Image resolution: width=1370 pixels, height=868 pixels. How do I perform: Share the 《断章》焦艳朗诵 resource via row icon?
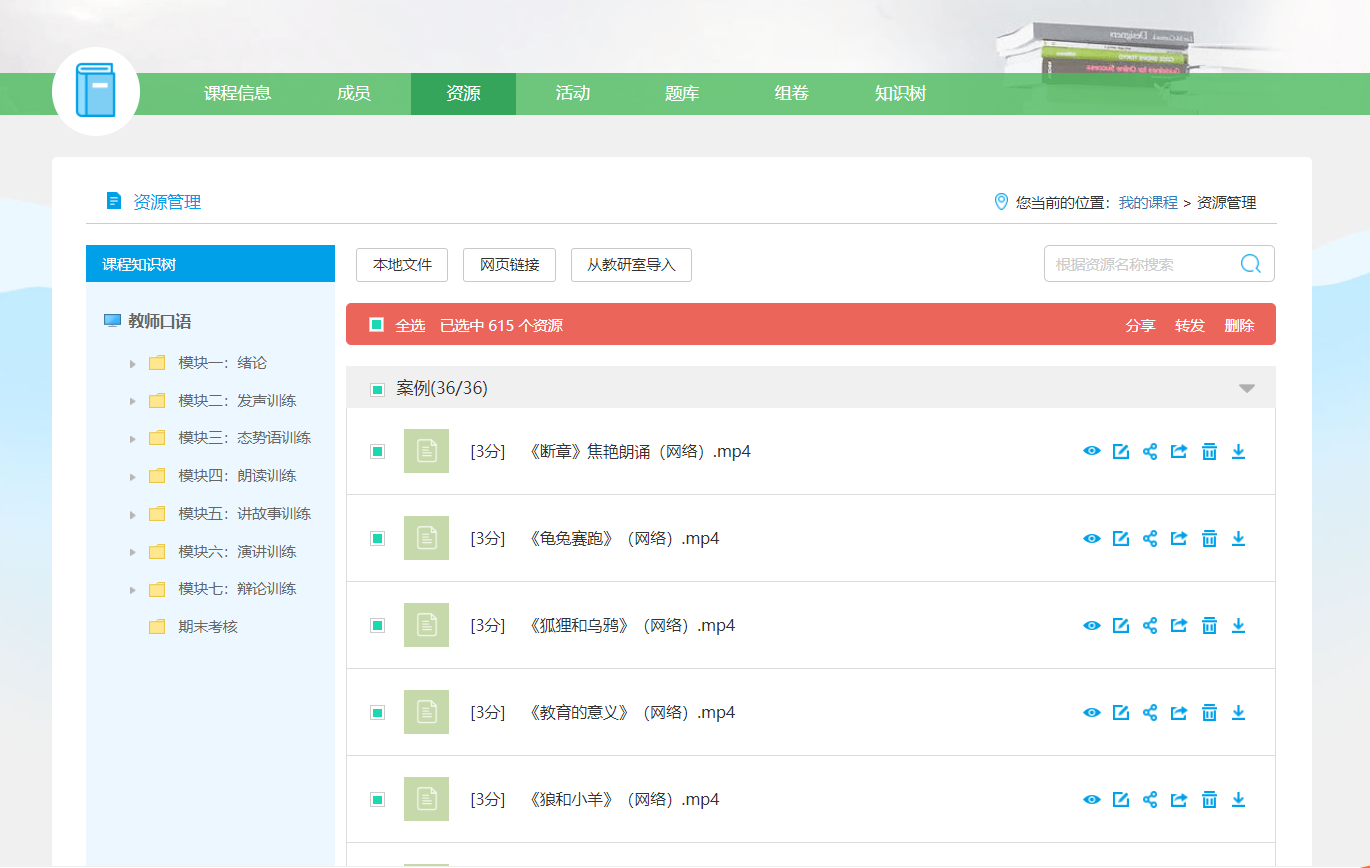pyautogui.click(x=1150, y=451)
